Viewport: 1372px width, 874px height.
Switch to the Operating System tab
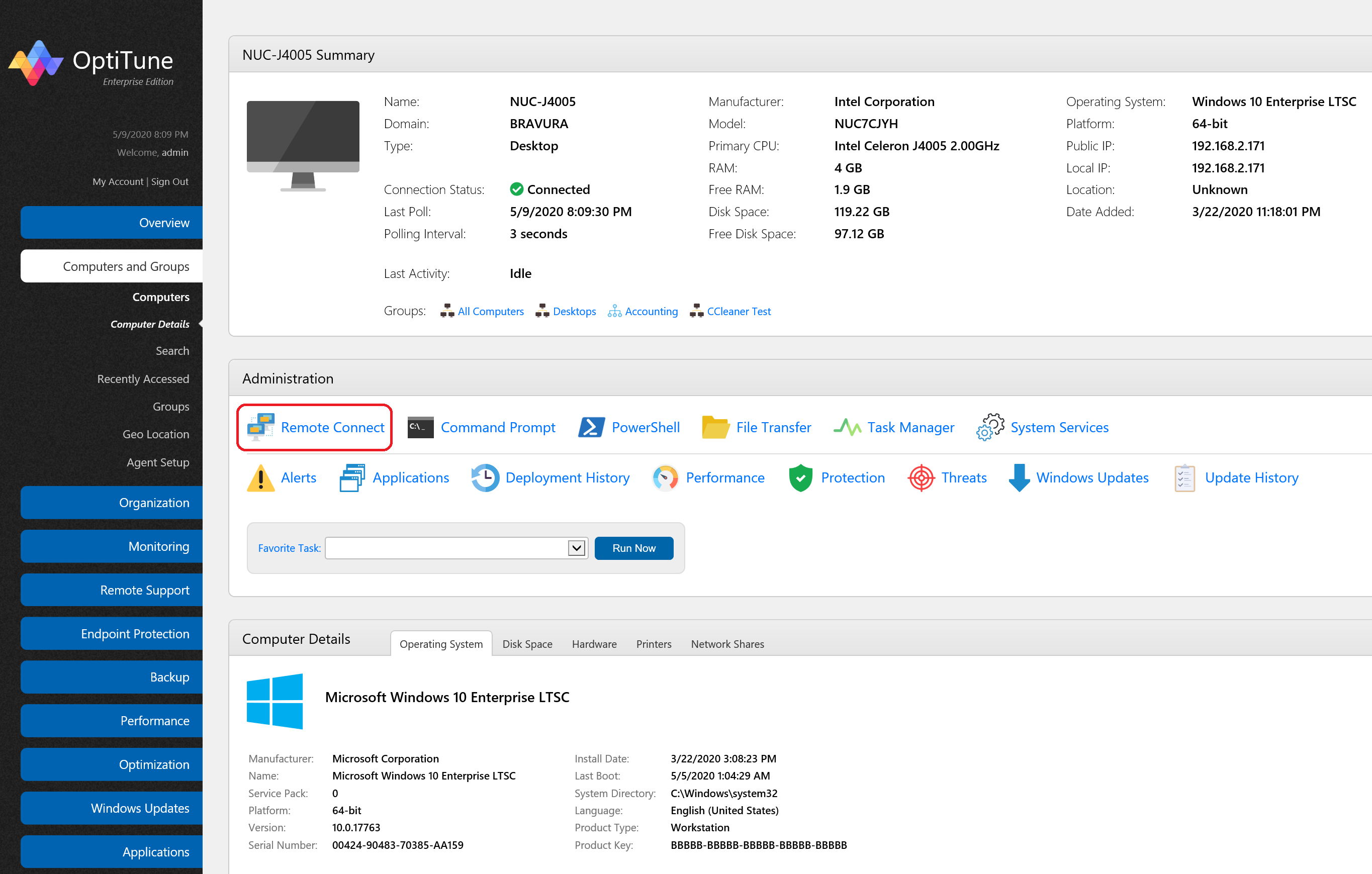coord(441,644)
